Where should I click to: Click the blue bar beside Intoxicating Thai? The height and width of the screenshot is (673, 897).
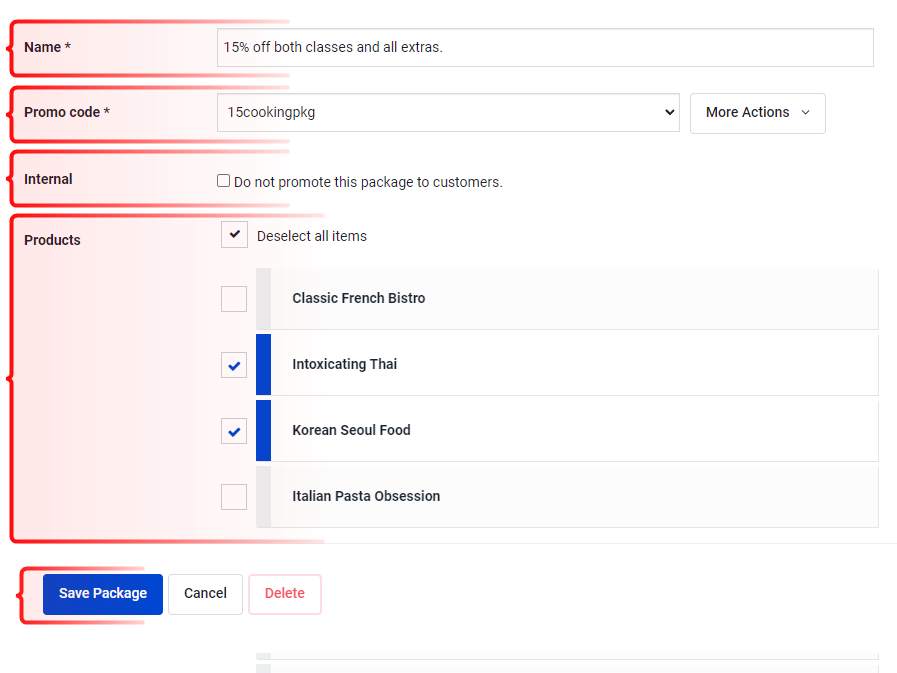click(263, 365)
